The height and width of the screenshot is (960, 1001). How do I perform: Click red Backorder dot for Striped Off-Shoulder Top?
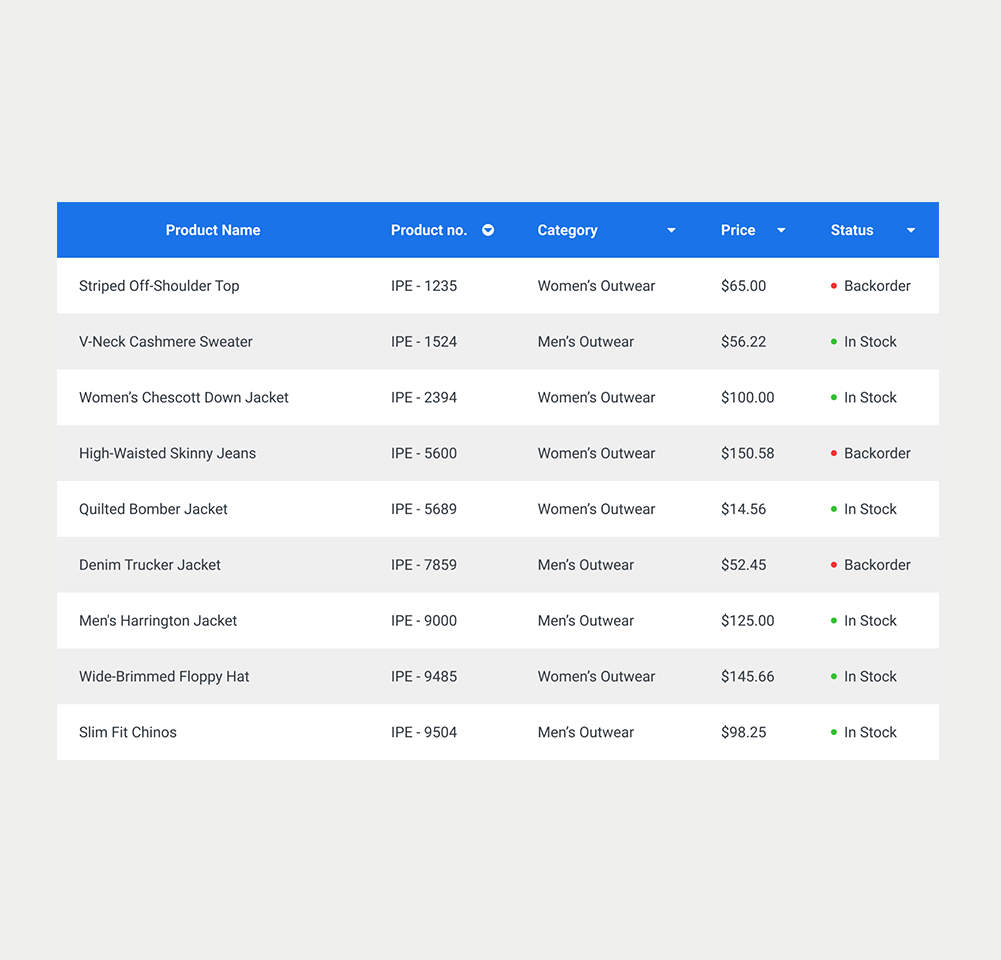tap(834, 286)
